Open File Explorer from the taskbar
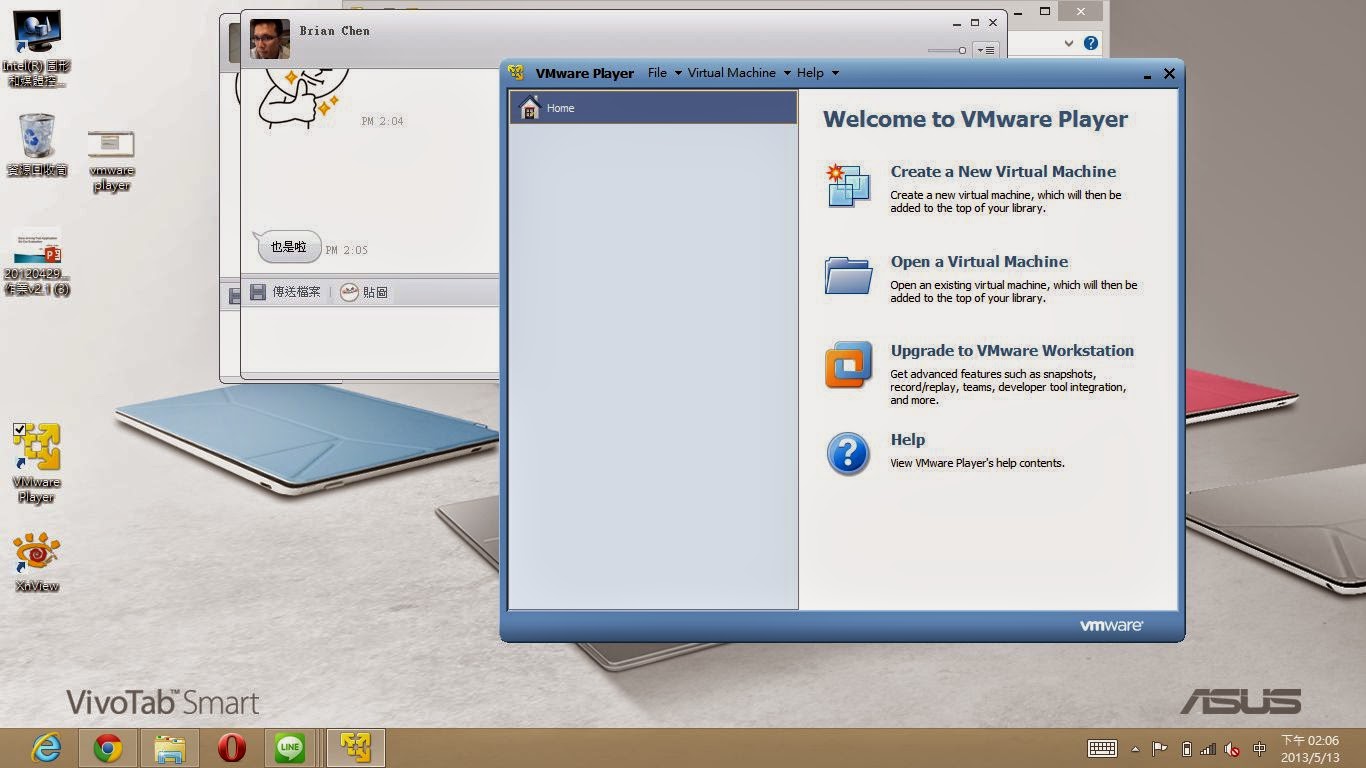This screenshot has height=768, width=1366. pyautogui.click(x=170, y=748)
